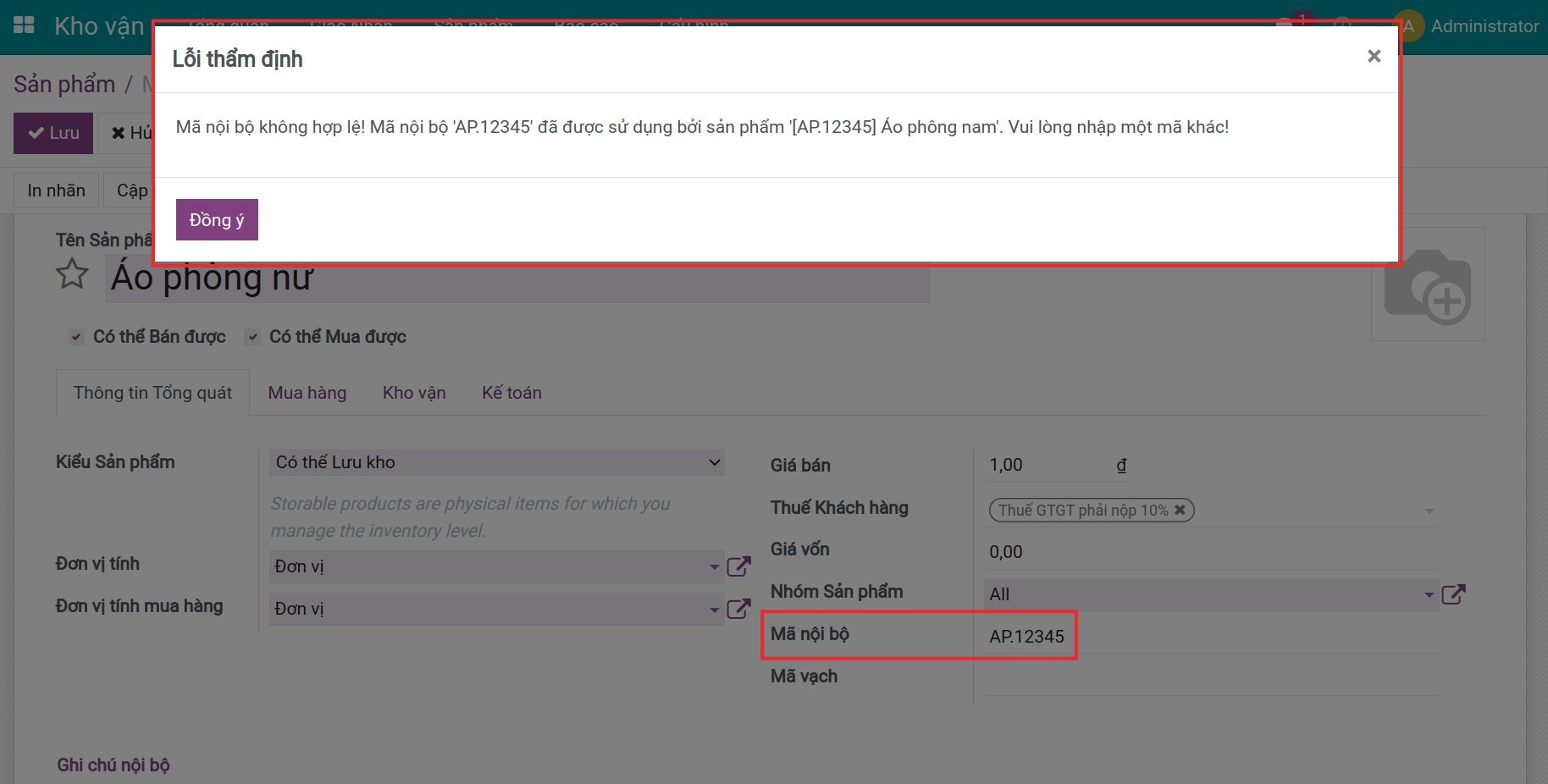This screenshot has width=1548, height=784.
Task: Toggle the Có thể Bán được checkbox
Action: coord(77,337)
